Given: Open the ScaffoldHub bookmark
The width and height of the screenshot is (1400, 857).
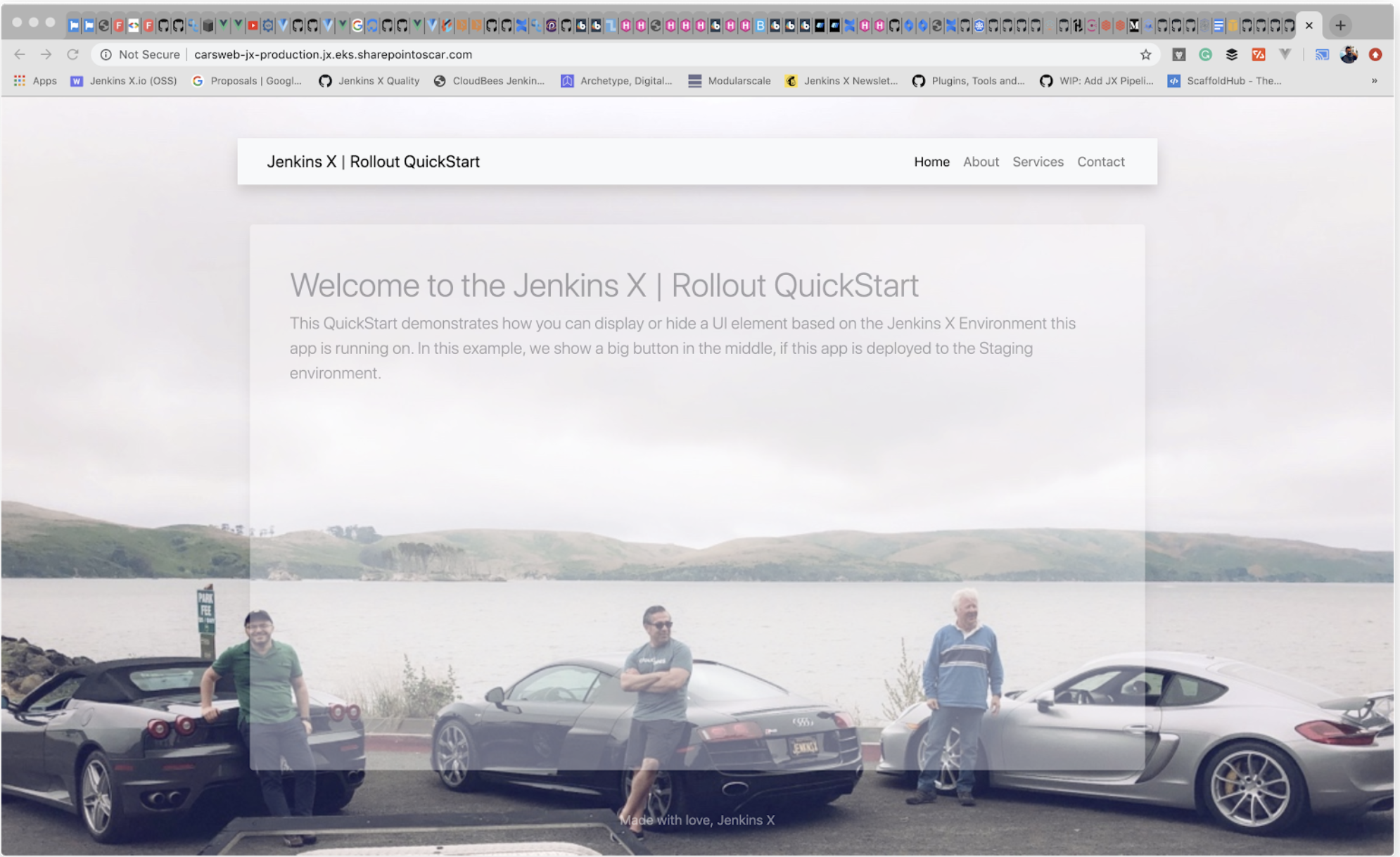Looking at the screenshot, I should [1225, 81].
